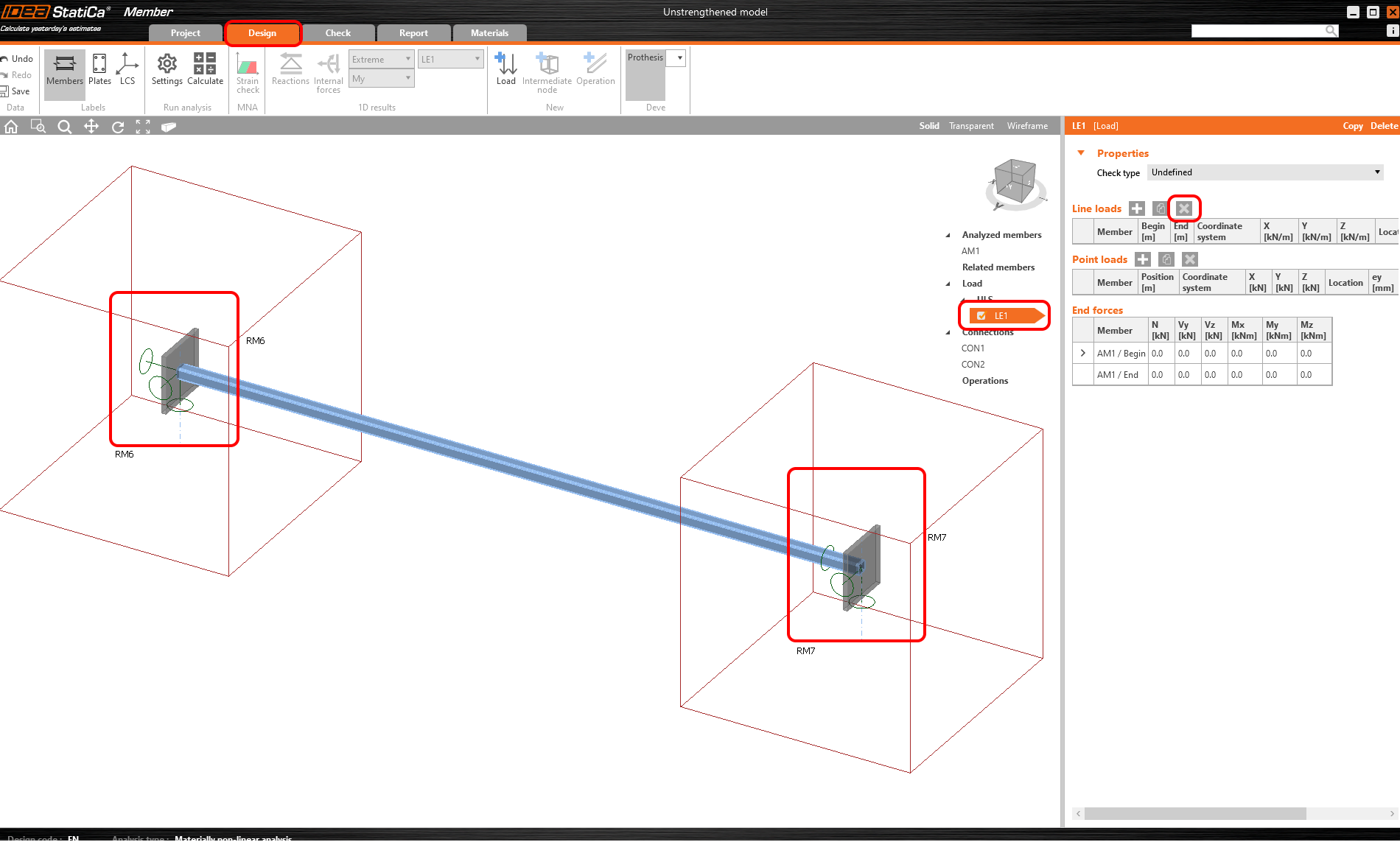Open the analysis Settings gear icon

point(167,70)
